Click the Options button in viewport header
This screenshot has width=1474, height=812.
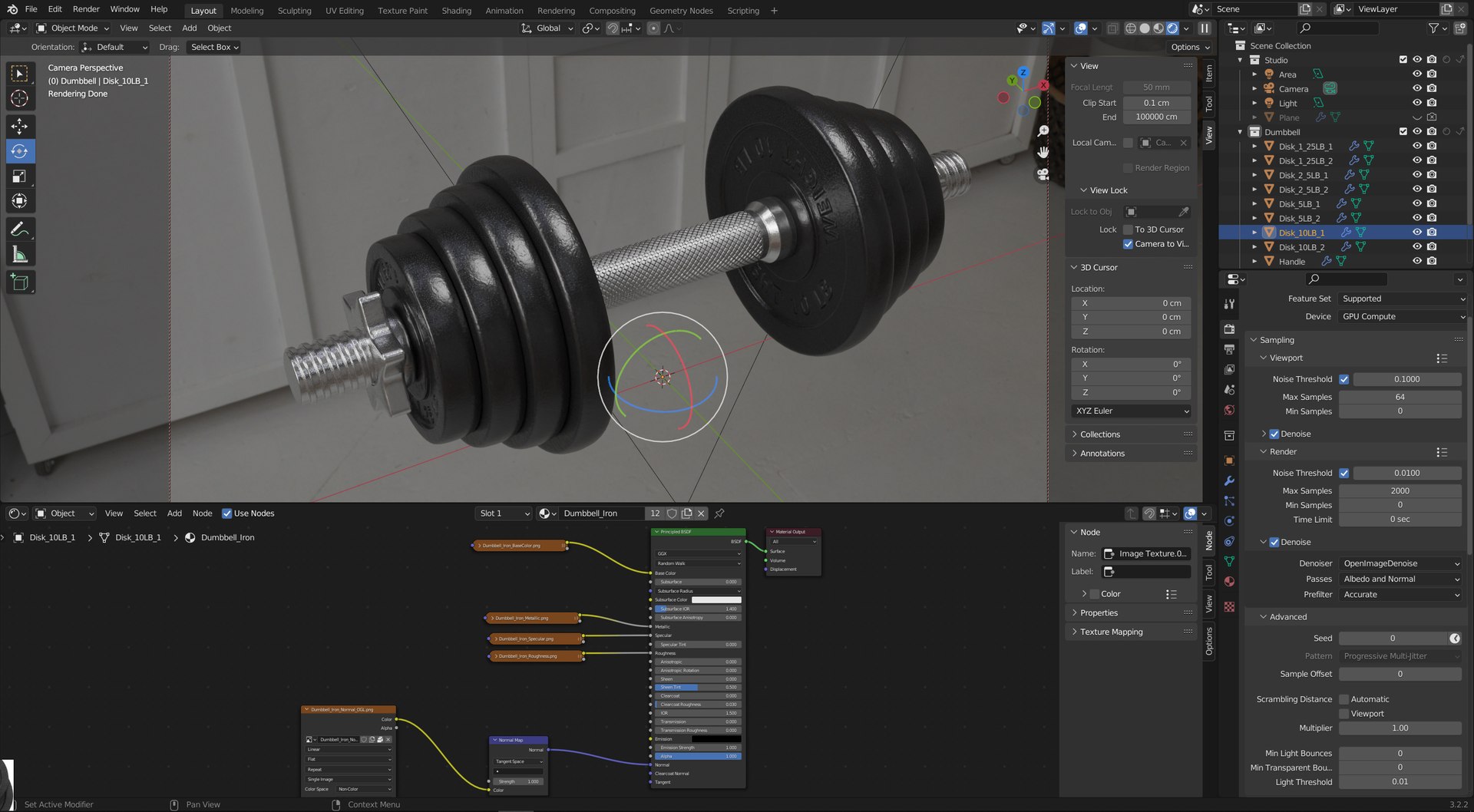(1190, 47)
